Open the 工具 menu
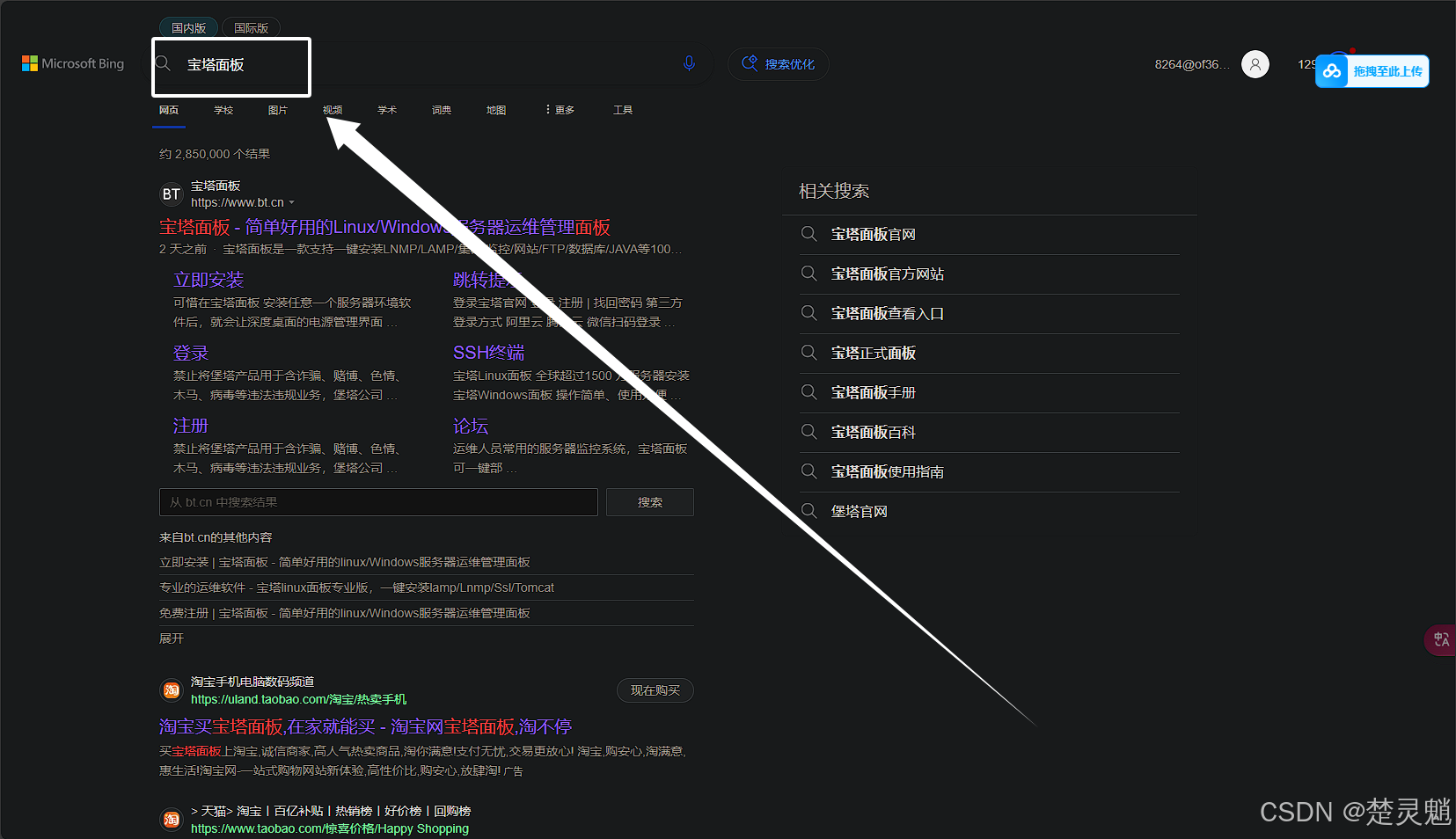1456x839 pixels. [623, 110]
